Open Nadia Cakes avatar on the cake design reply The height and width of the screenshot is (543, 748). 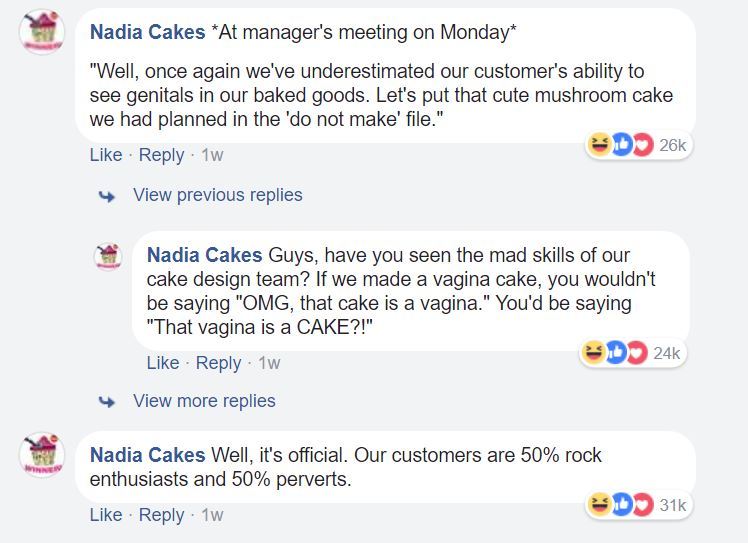[x=109, y=255]
